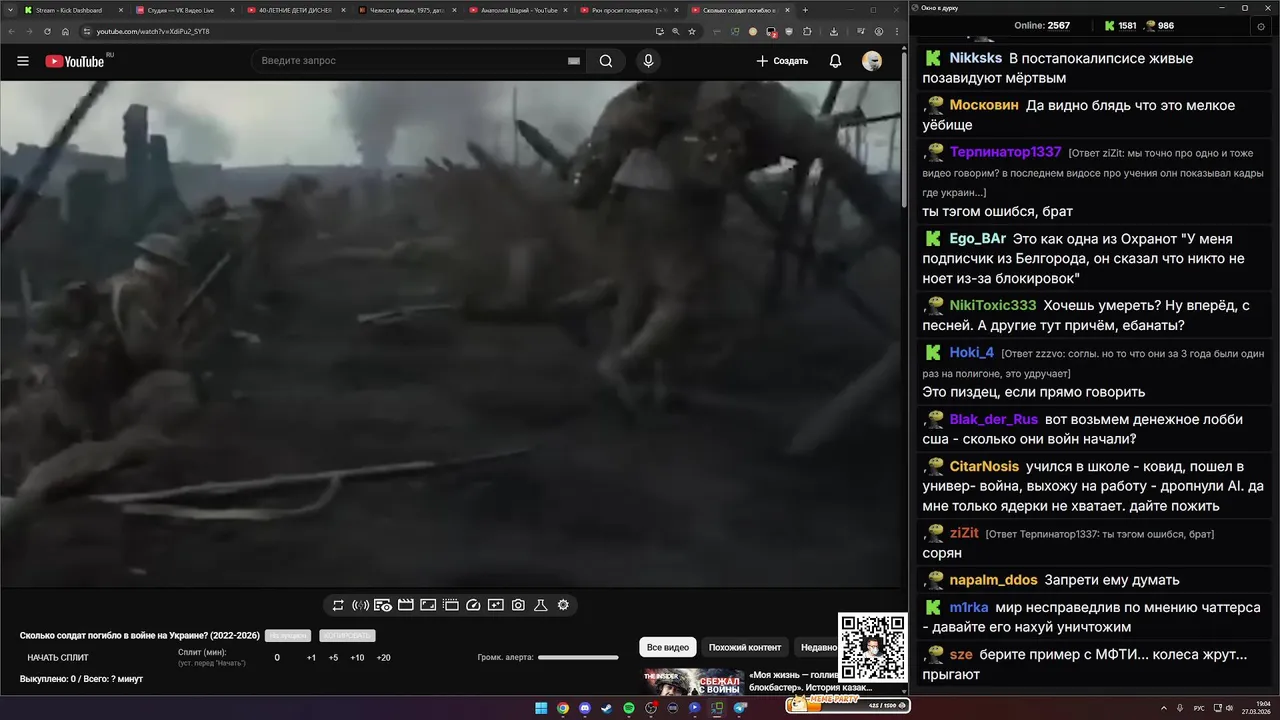Screen dimensions: 1280x720
Task: Open extension settings gear in player toolbar
Action: click(563, 605)
